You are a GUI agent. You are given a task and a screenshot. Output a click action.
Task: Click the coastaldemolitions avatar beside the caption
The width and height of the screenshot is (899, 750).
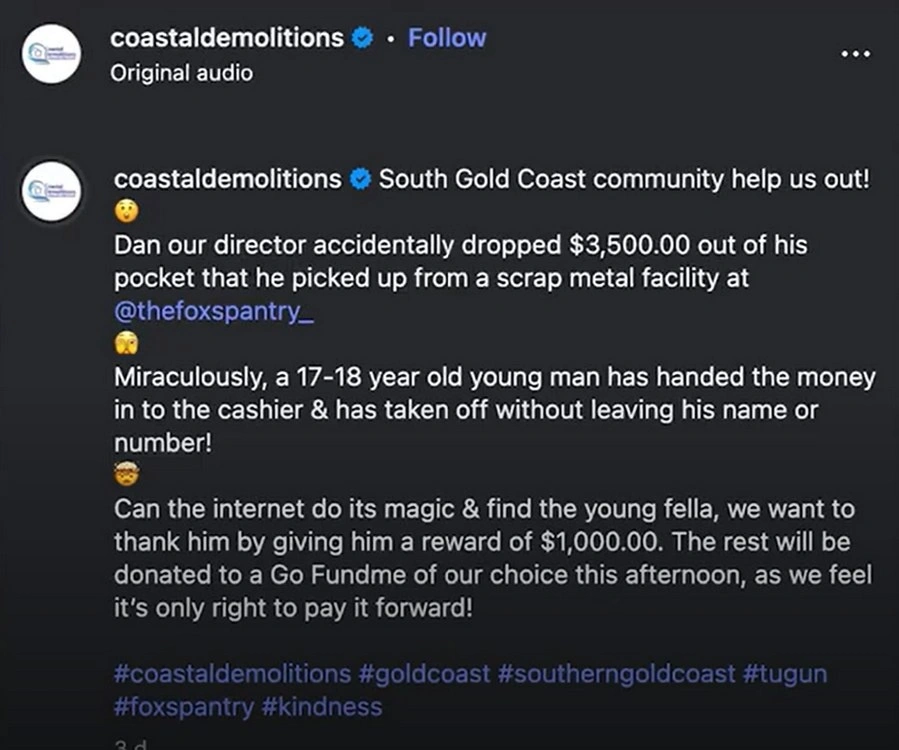51,191
